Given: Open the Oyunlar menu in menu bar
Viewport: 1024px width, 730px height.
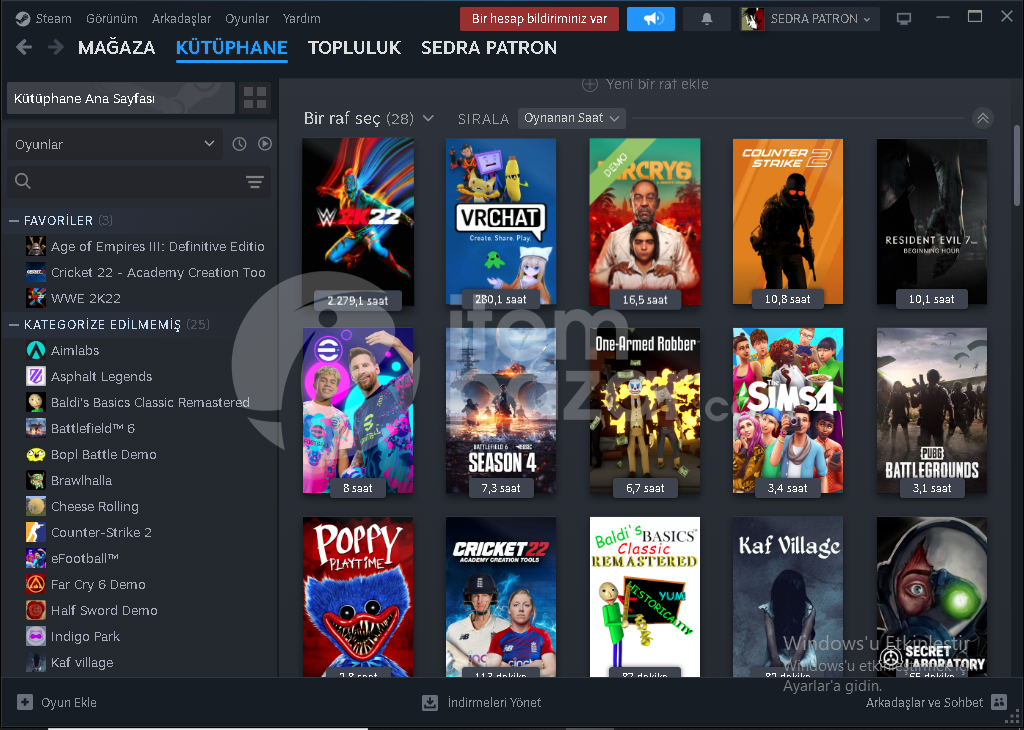Looking at the screenshot, I should coord(247,18).
